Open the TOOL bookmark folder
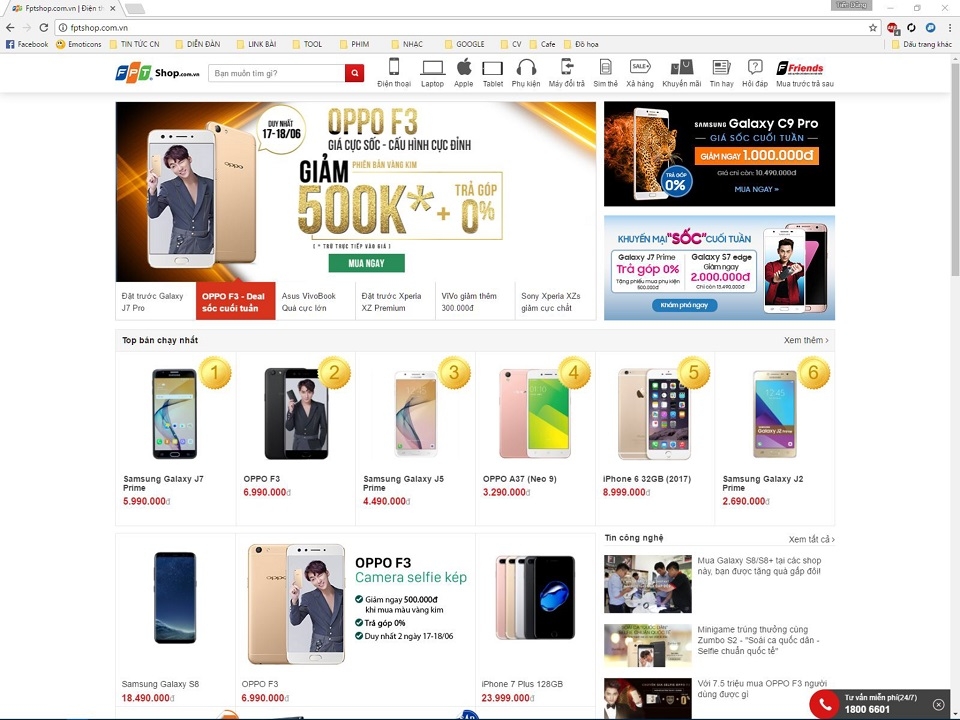This screenshot has width=960, height=720. coord(307,44)
